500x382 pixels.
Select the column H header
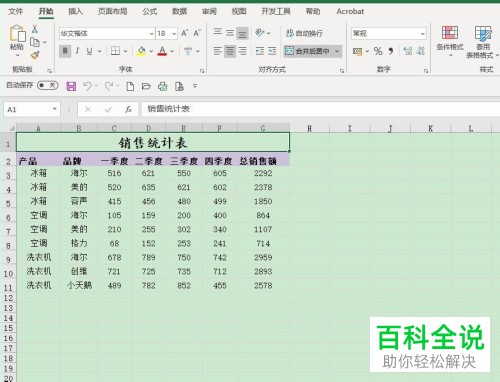pos(310,128)
